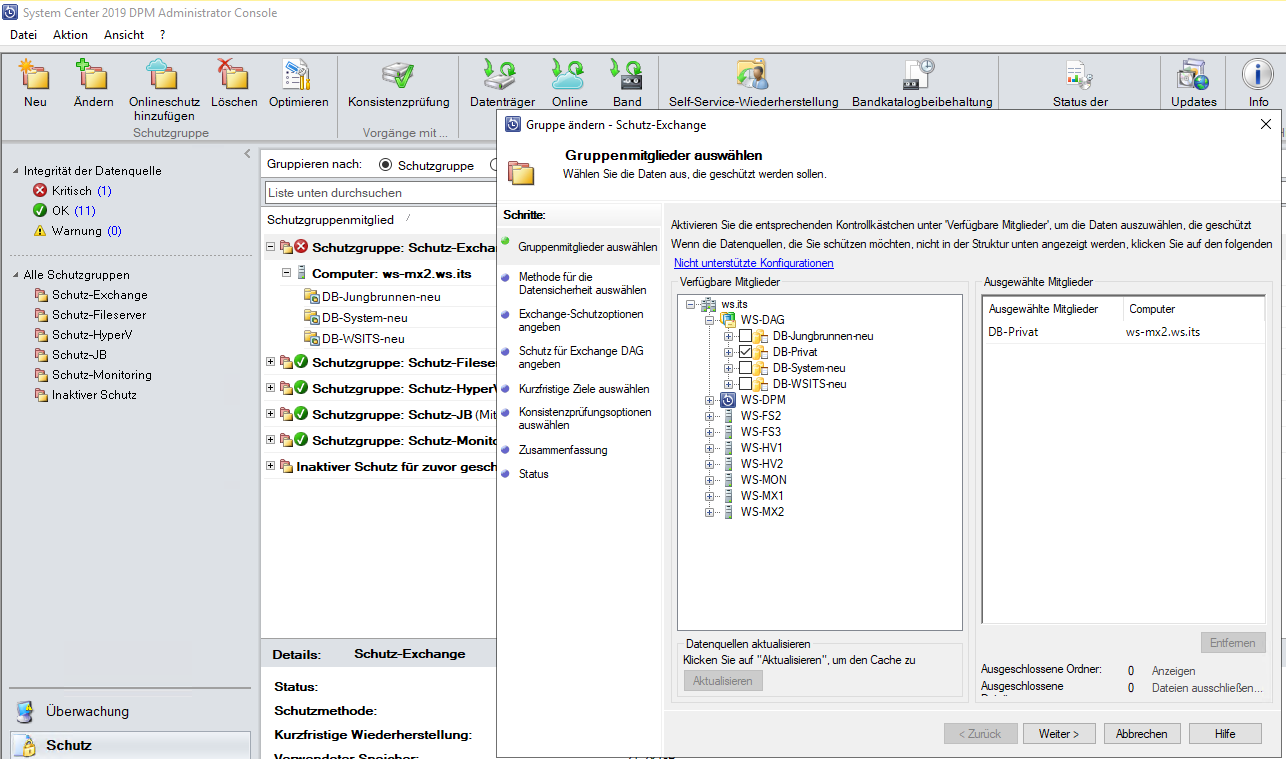The height and width of the screenshot is (759, 1286).
Task: Click the Liste unten durchsuchen search field
Action: pos(380,193)
